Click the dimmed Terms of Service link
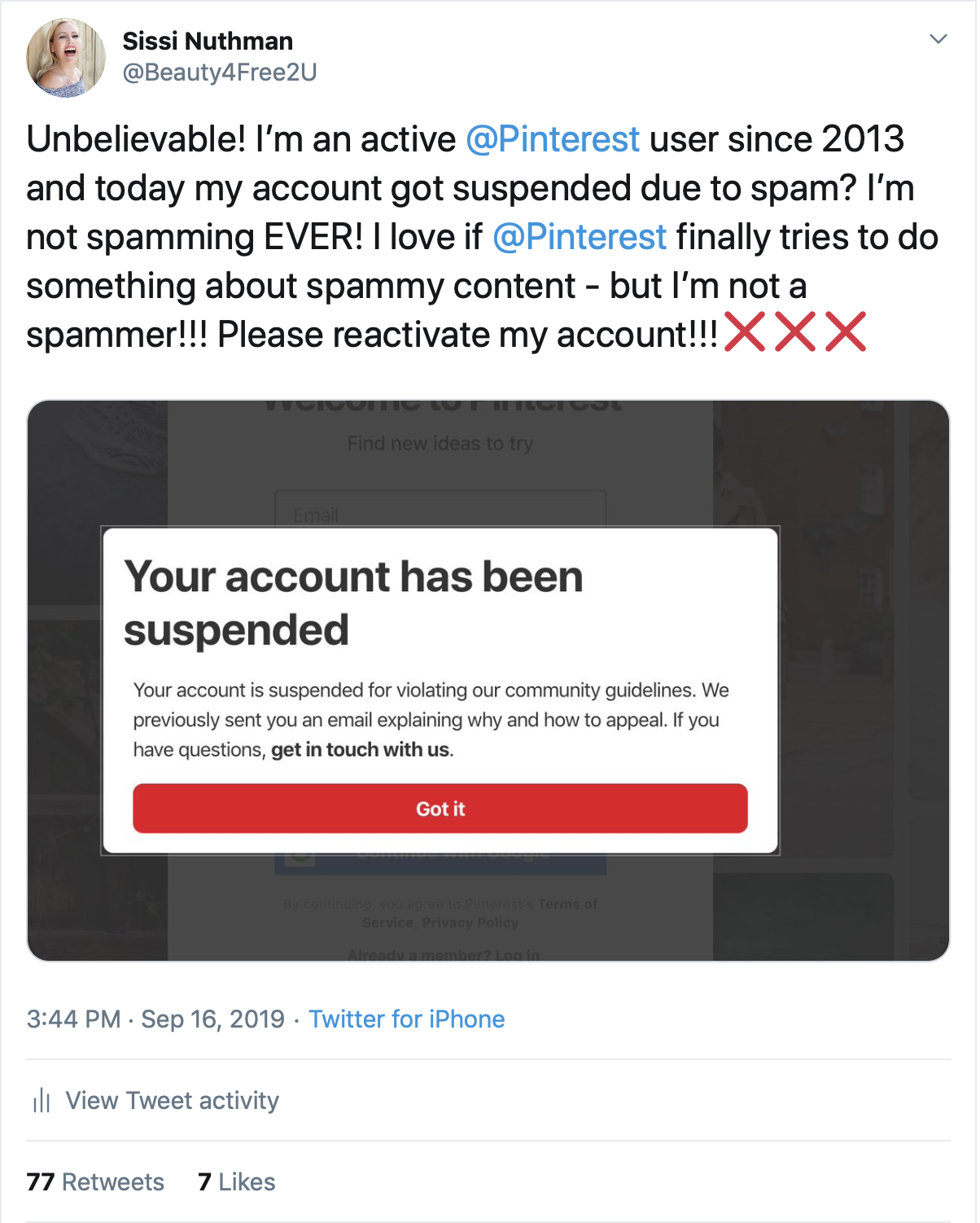Screen dimensions: 980x1223 pyautogui.click(x=567, y=904)
